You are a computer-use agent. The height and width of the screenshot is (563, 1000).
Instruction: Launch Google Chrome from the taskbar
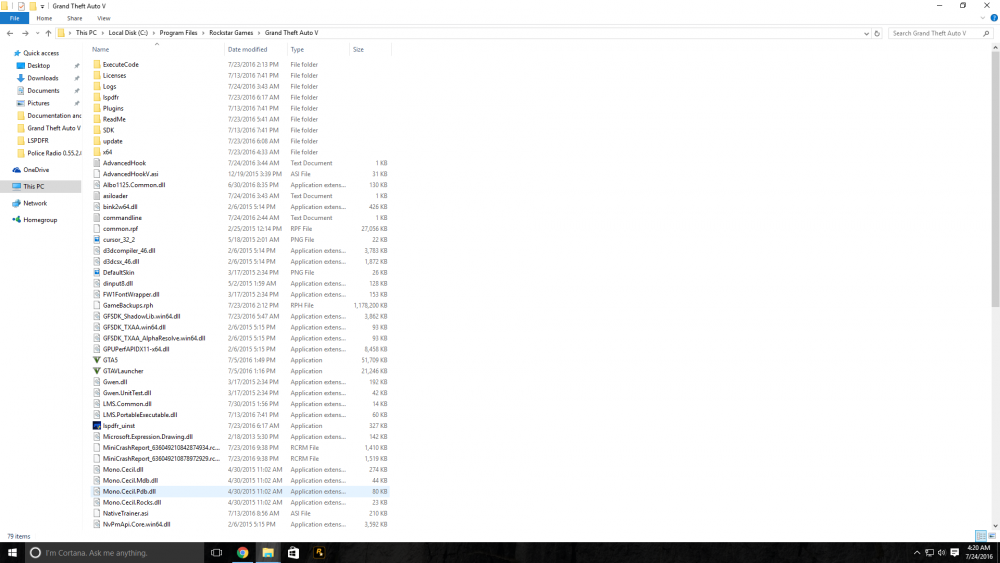coord(242,552)
